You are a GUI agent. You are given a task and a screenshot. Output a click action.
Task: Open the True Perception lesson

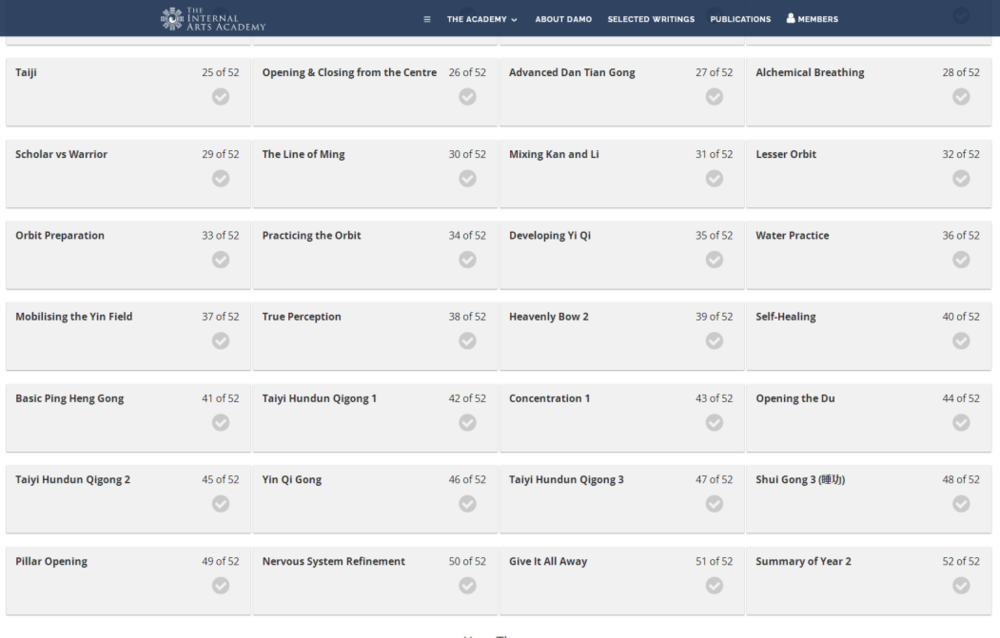301,317
